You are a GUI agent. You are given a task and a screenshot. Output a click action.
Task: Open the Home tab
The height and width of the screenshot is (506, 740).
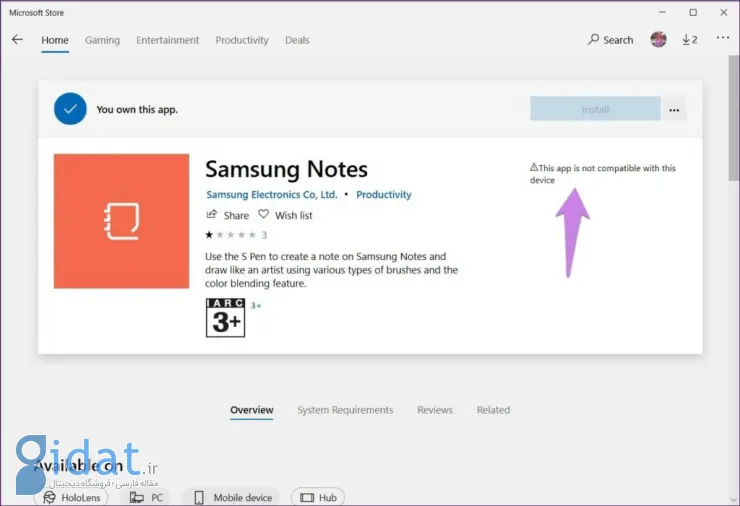pos(55,40)
